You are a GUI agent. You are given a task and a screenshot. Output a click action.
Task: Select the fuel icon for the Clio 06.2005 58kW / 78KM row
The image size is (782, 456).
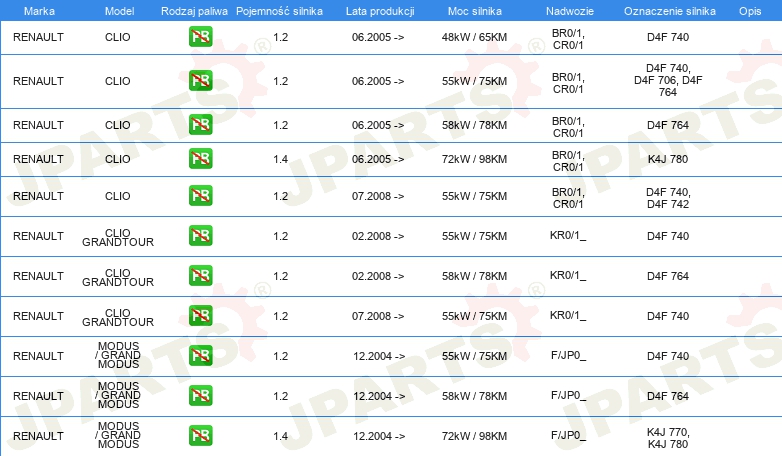[x=200, y=124]
